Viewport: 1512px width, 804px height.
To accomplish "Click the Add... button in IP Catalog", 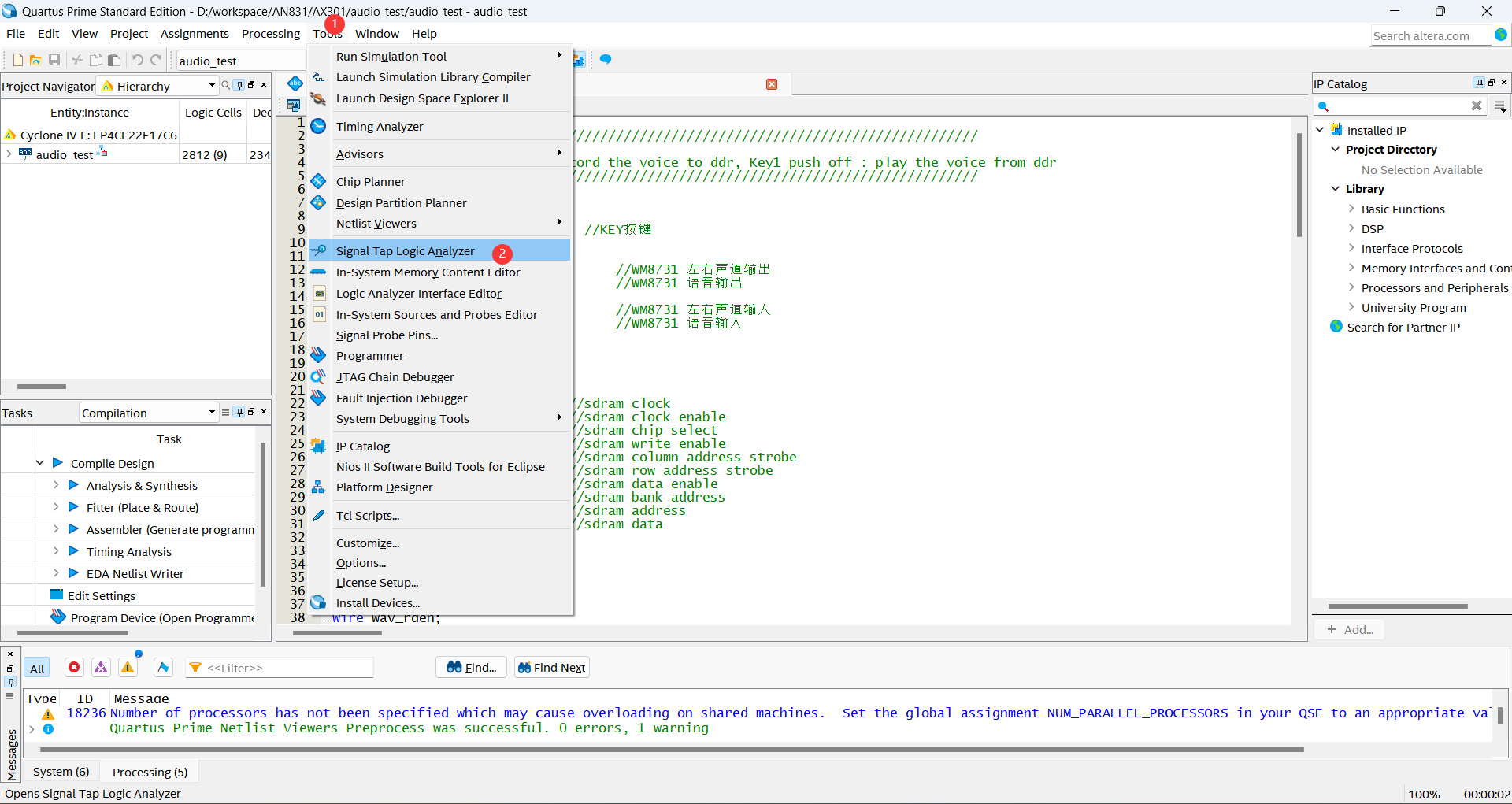I will point(1350,629).
